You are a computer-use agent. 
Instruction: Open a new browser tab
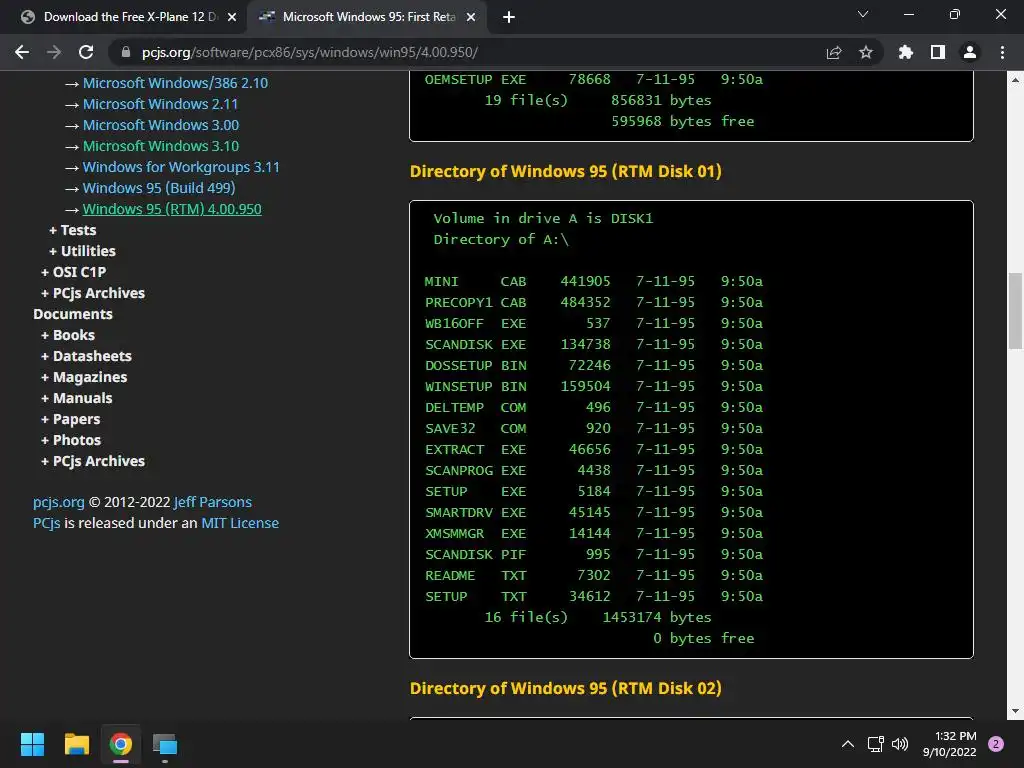coord(509,17)
